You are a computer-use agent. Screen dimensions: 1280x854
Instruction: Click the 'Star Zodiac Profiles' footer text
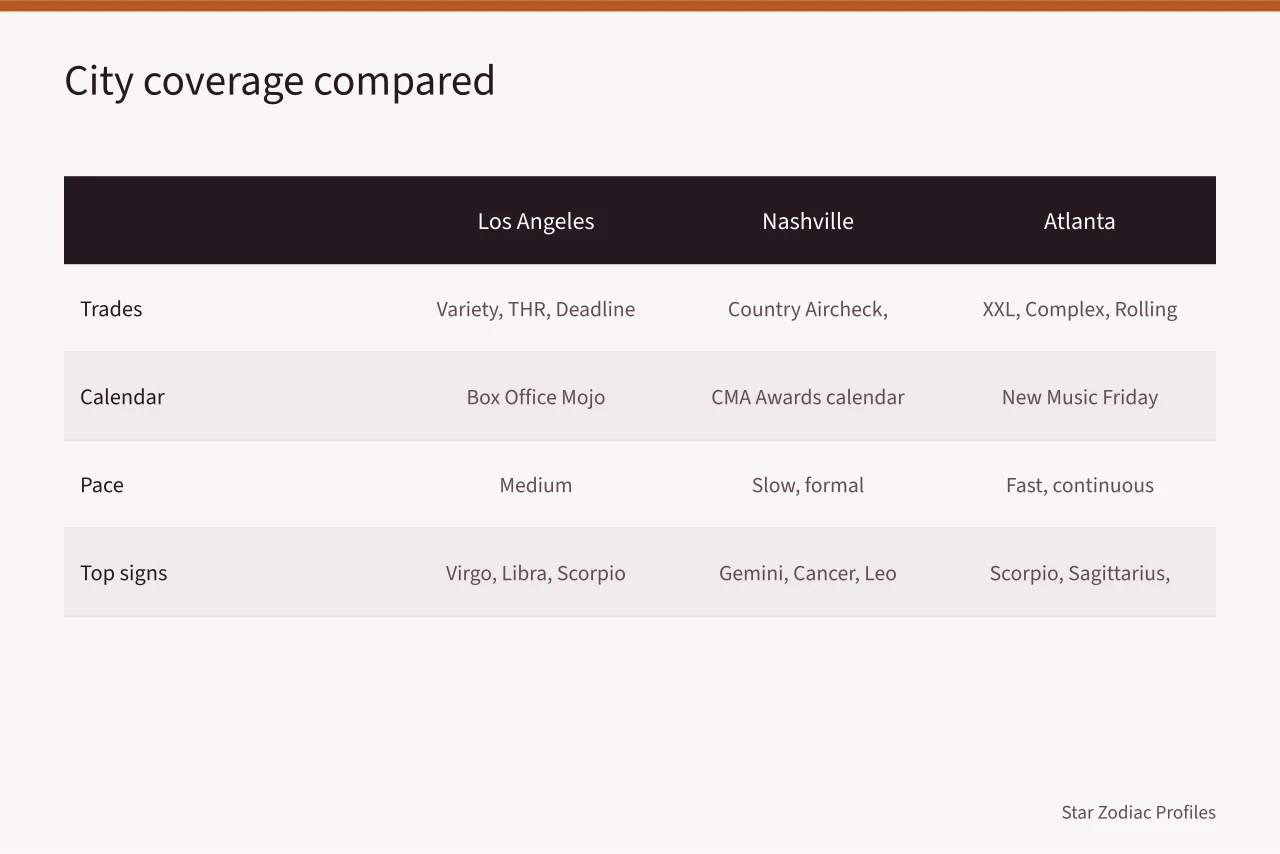pyautogui.click(x=1138, y=812)
